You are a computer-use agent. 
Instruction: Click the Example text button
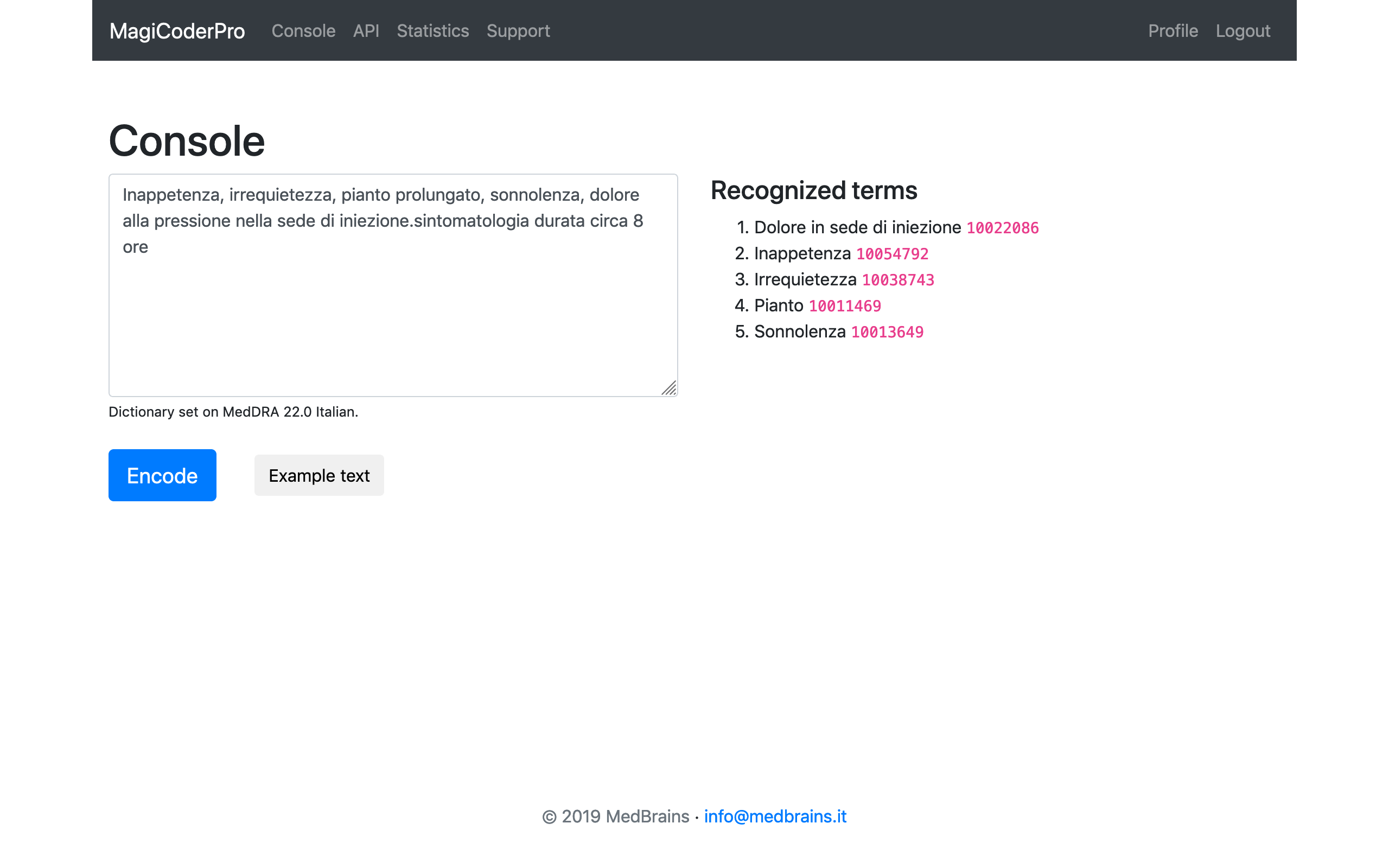click(319, 475)
